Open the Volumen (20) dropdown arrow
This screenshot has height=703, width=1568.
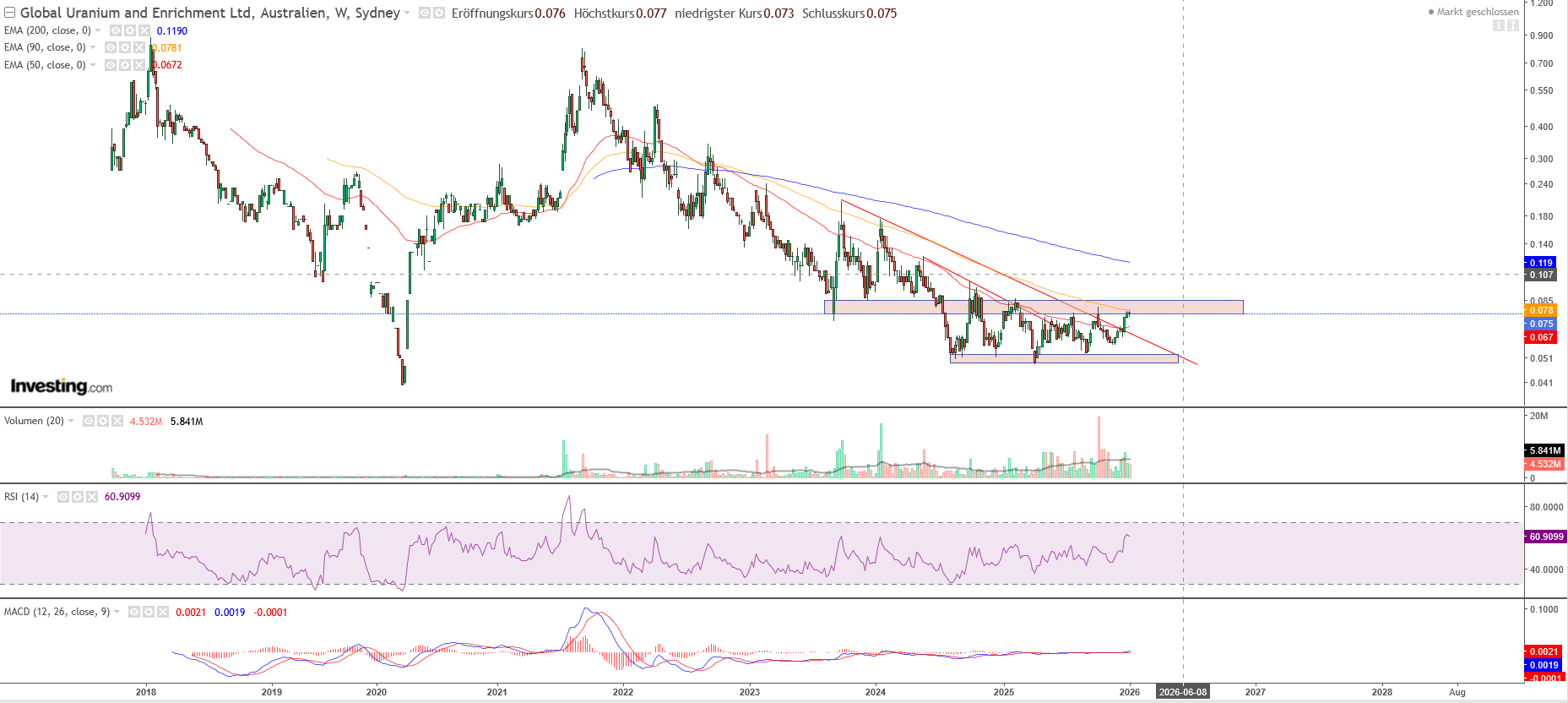coord(71,421)
